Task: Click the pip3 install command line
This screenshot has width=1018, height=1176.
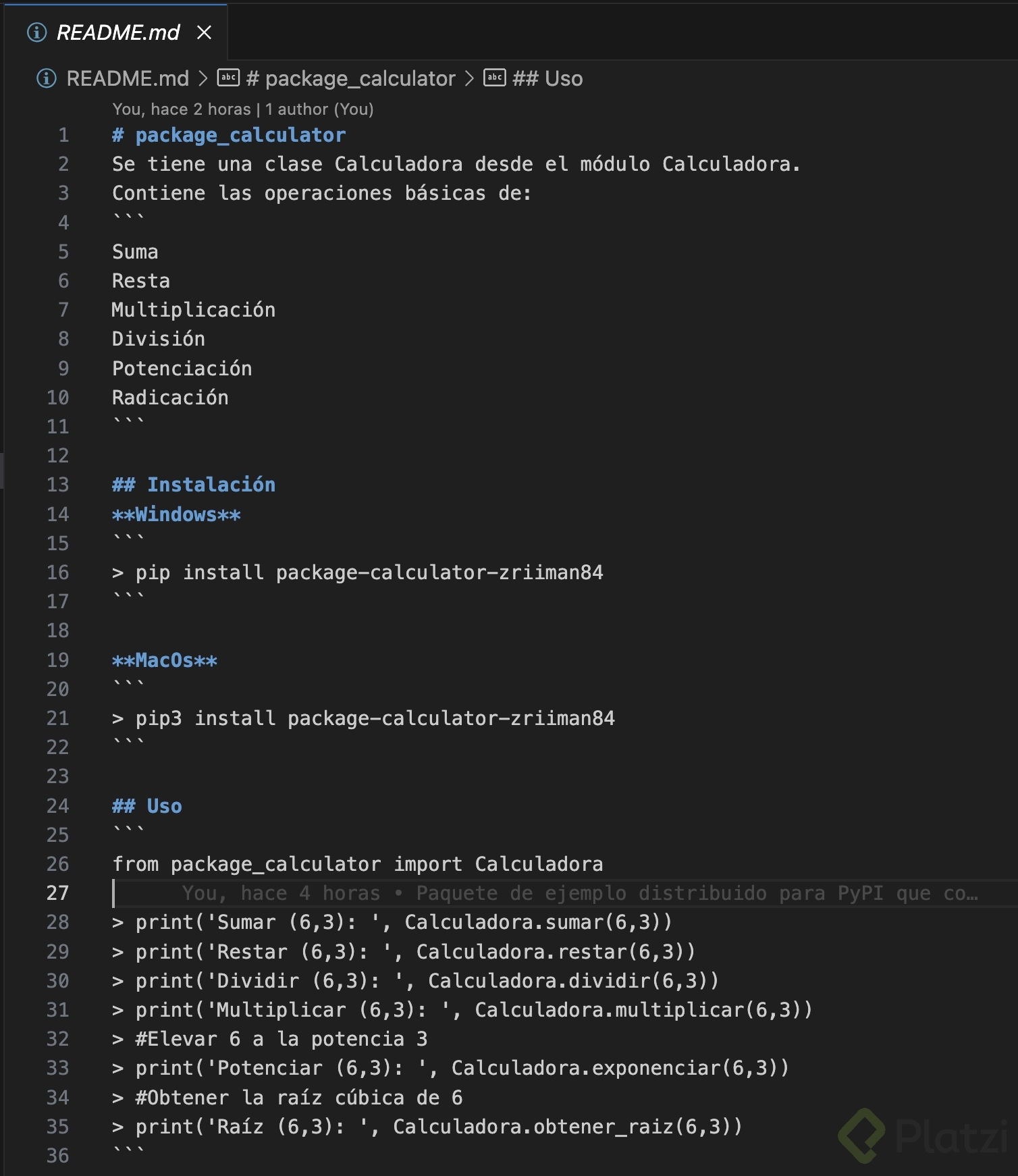Action: tap(364, 718)
